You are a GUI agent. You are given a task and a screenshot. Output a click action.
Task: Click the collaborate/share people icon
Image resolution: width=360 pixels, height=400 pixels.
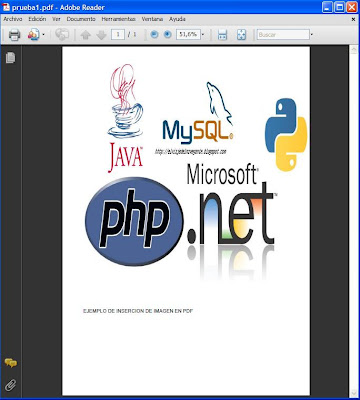click(33, 35)
